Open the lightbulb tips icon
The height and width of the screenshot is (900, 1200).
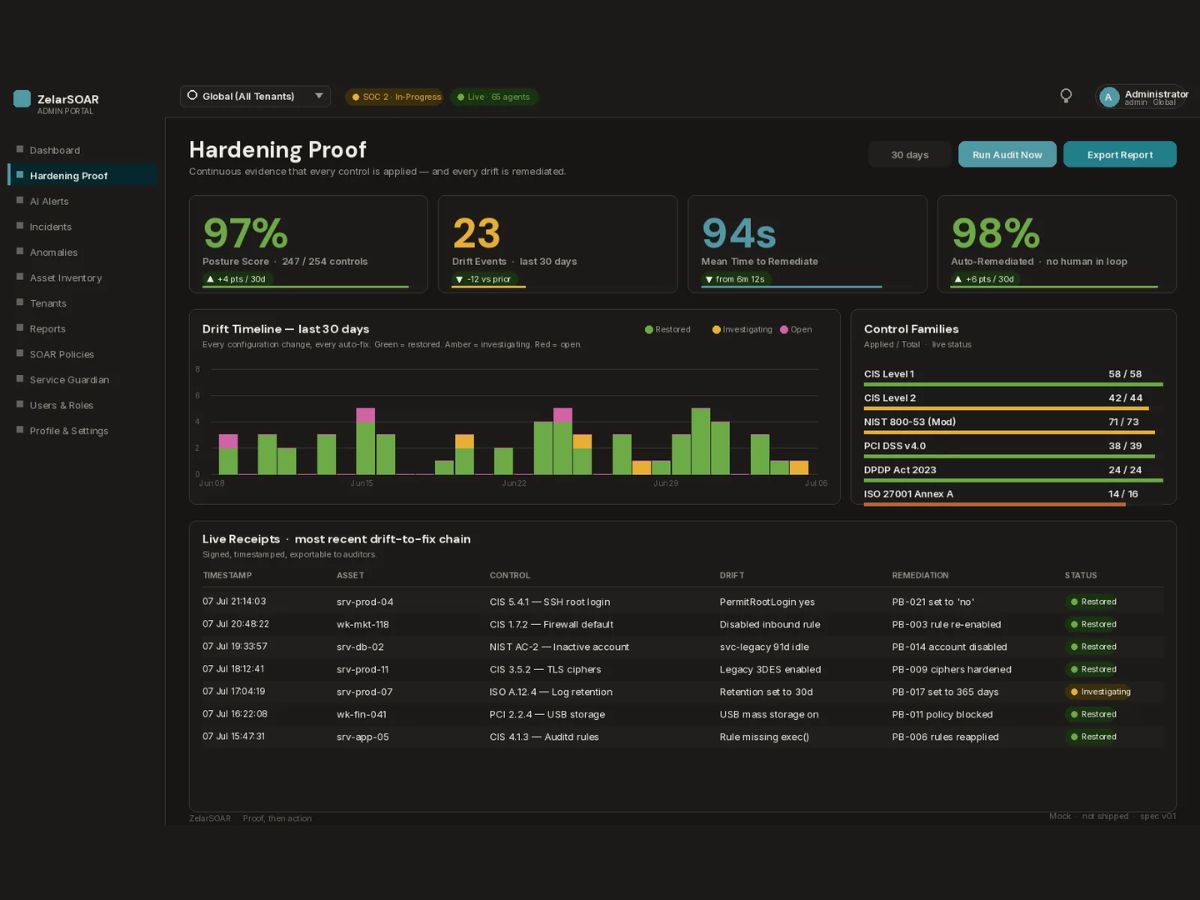(x=1066, y=96)
